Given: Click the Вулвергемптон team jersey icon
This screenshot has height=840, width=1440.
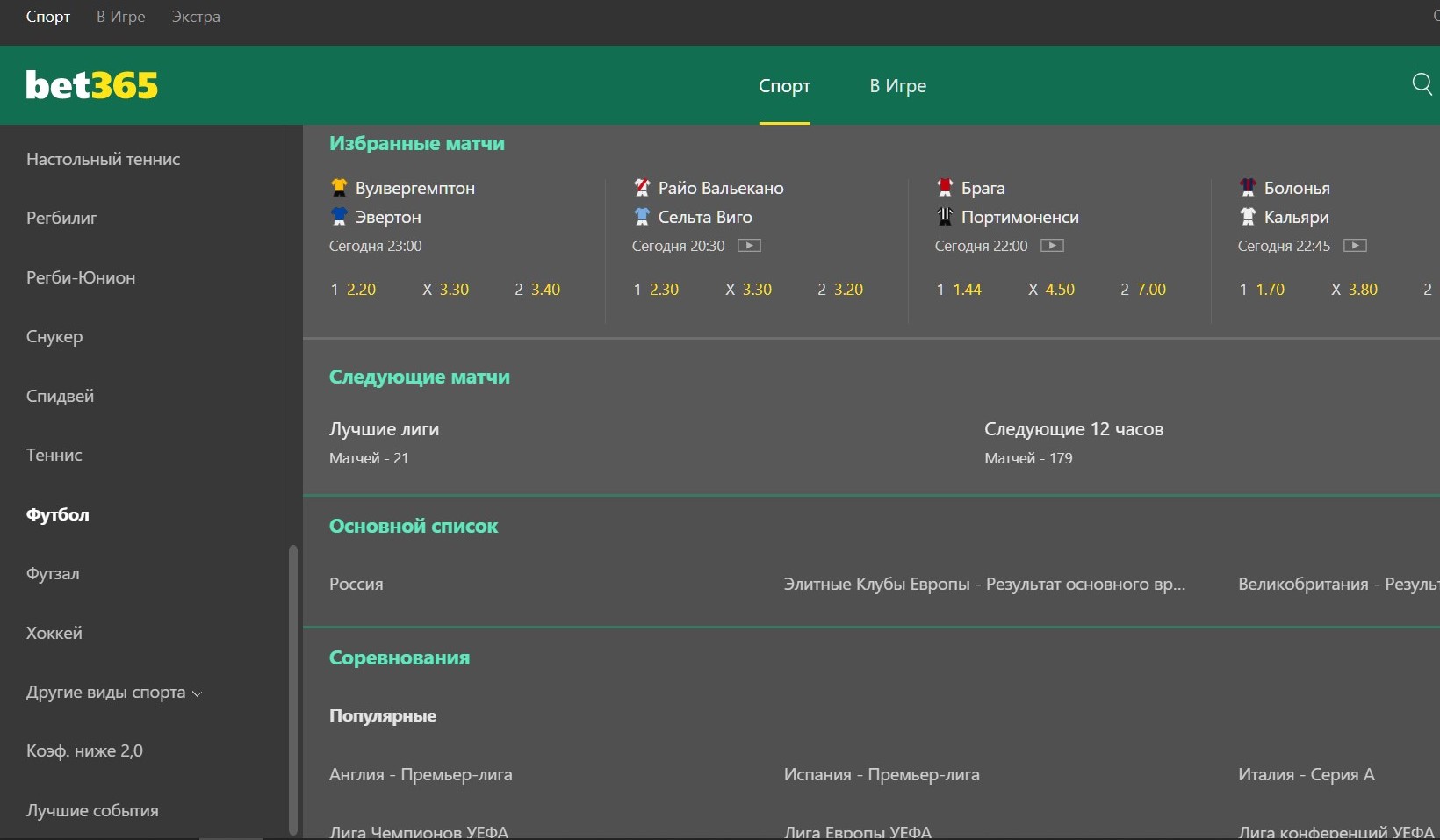Looking at the screenshot, I should [339, 187].
